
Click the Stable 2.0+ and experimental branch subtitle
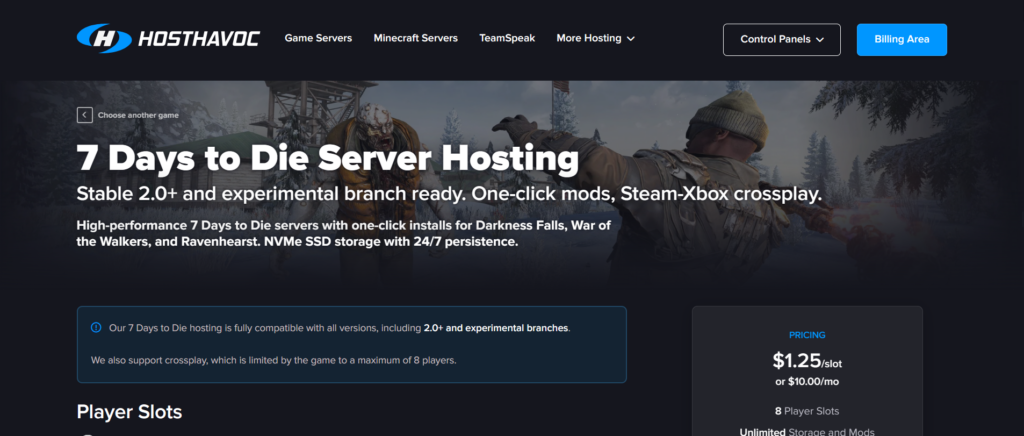[x=449, y=195]
